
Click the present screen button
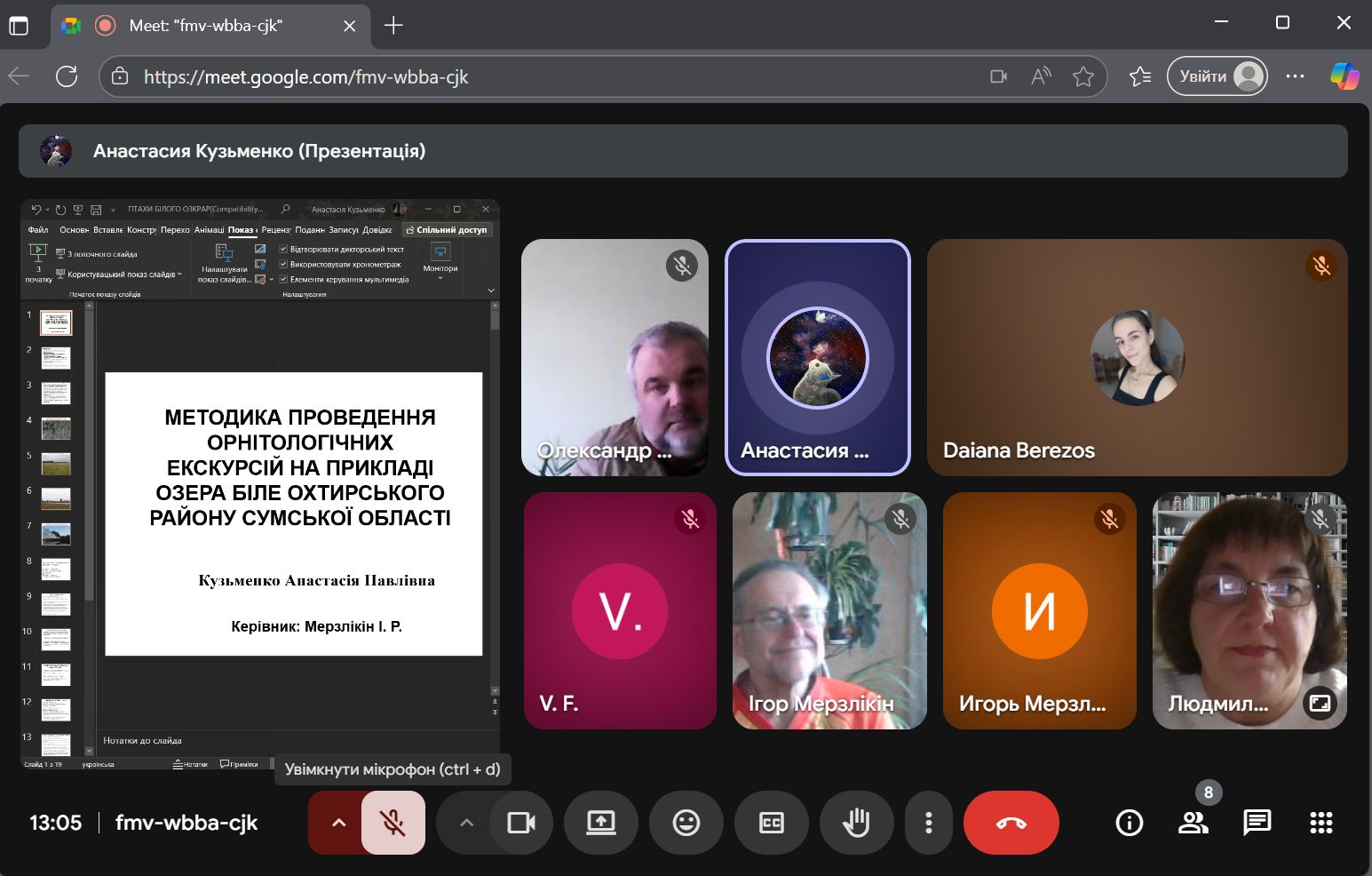click(x=601, y=823)
